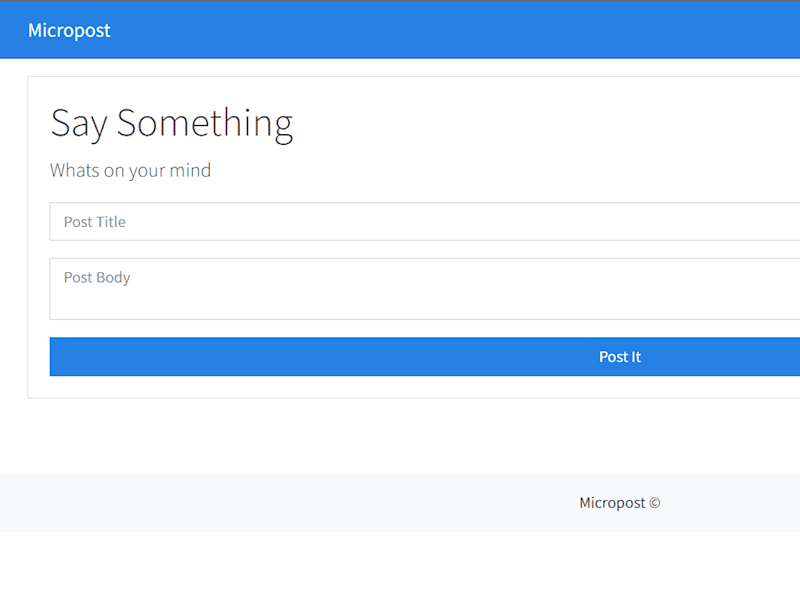Open the Micropost brand link in navbar
Screen dimensions: 800x600
coord(69,31)
